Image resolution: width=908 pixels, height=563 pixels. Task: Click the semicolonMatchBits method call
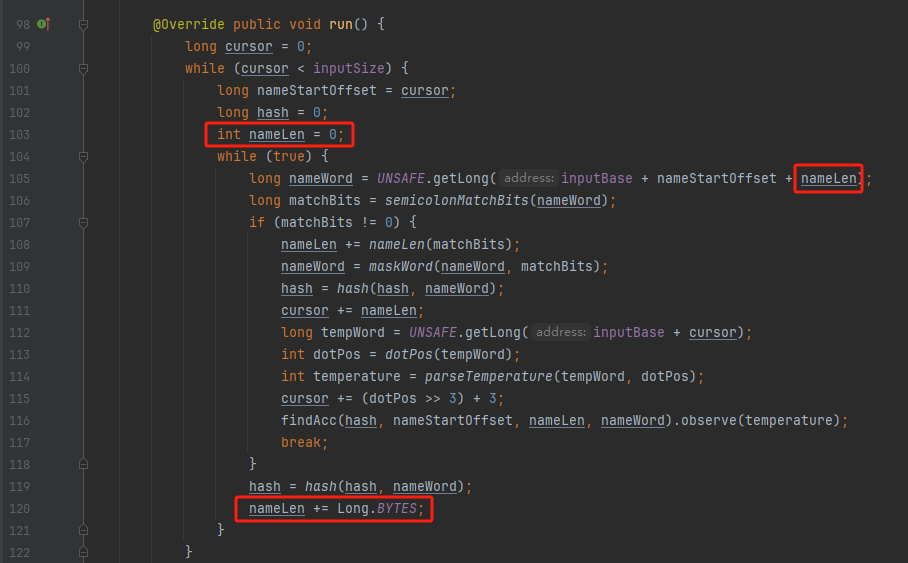[456, 200]
